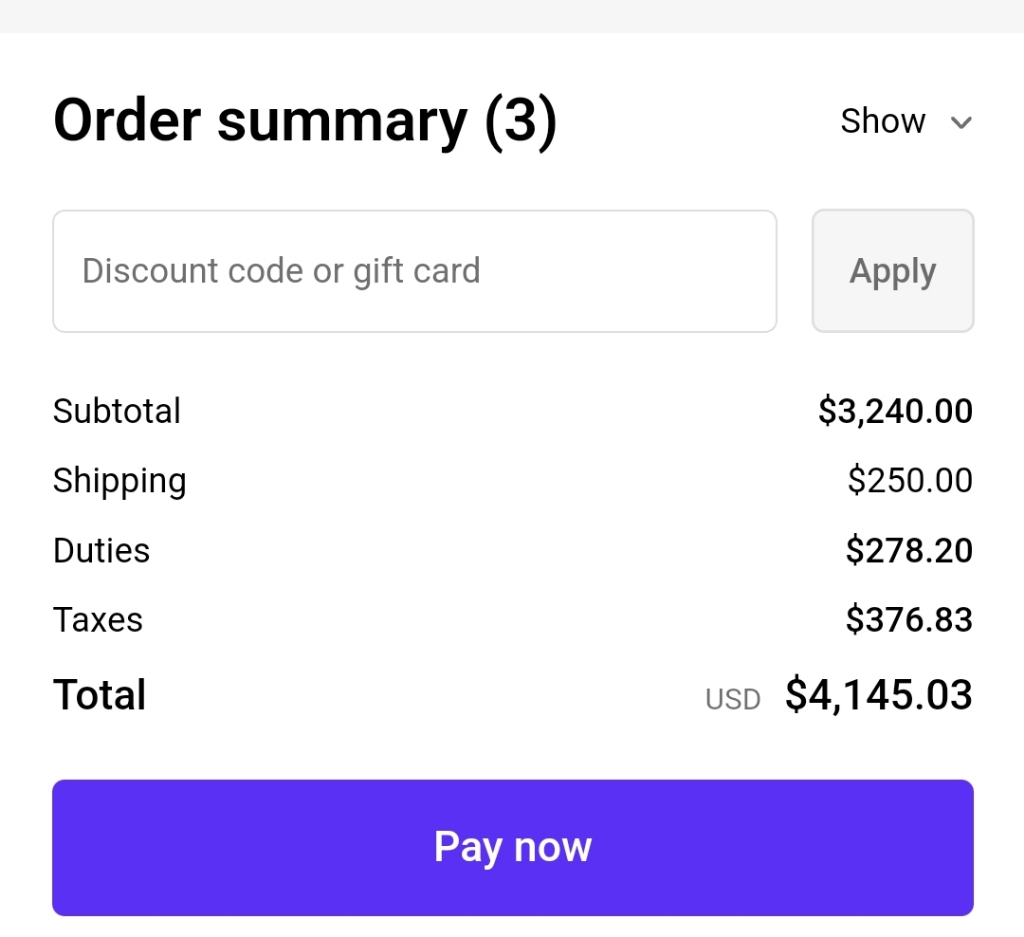Image resolution: width=1024 pixels, height=937 pixels.
Task: Click the $376.83 taxes amount
Action: pos(909,620)
